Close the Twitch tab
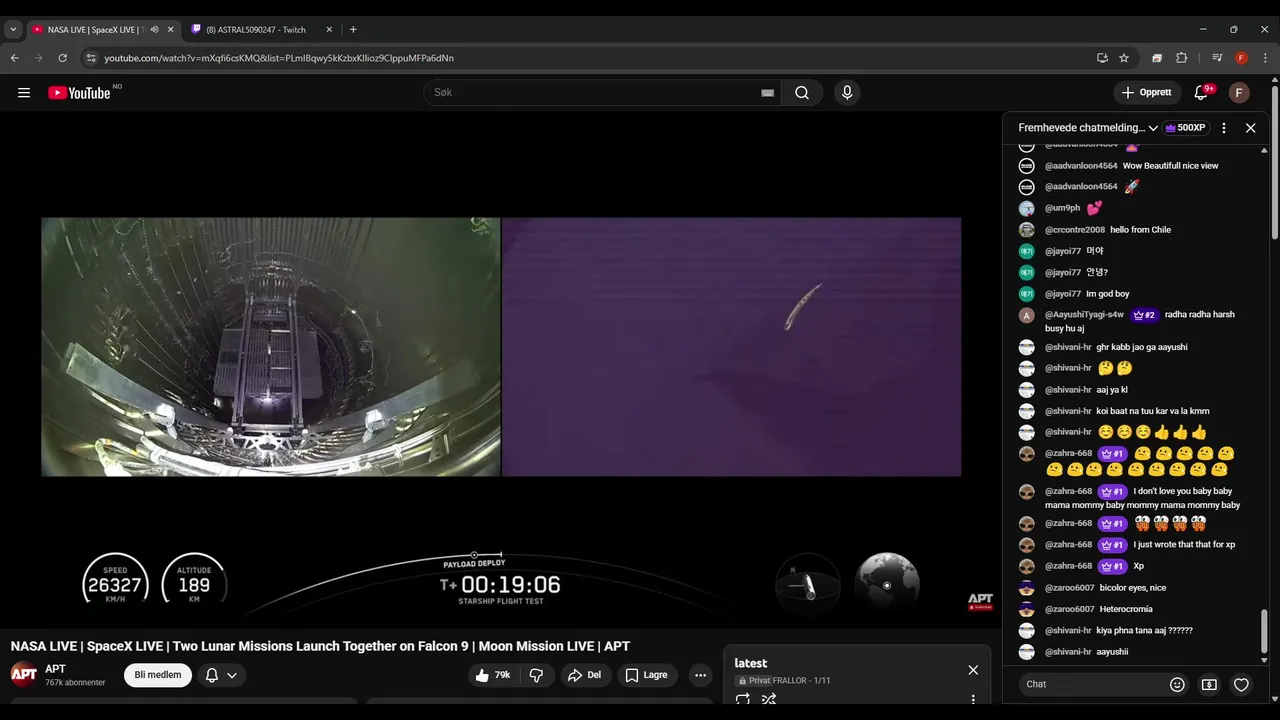This screenshot has width=1280, height=720. pos(329,30)
